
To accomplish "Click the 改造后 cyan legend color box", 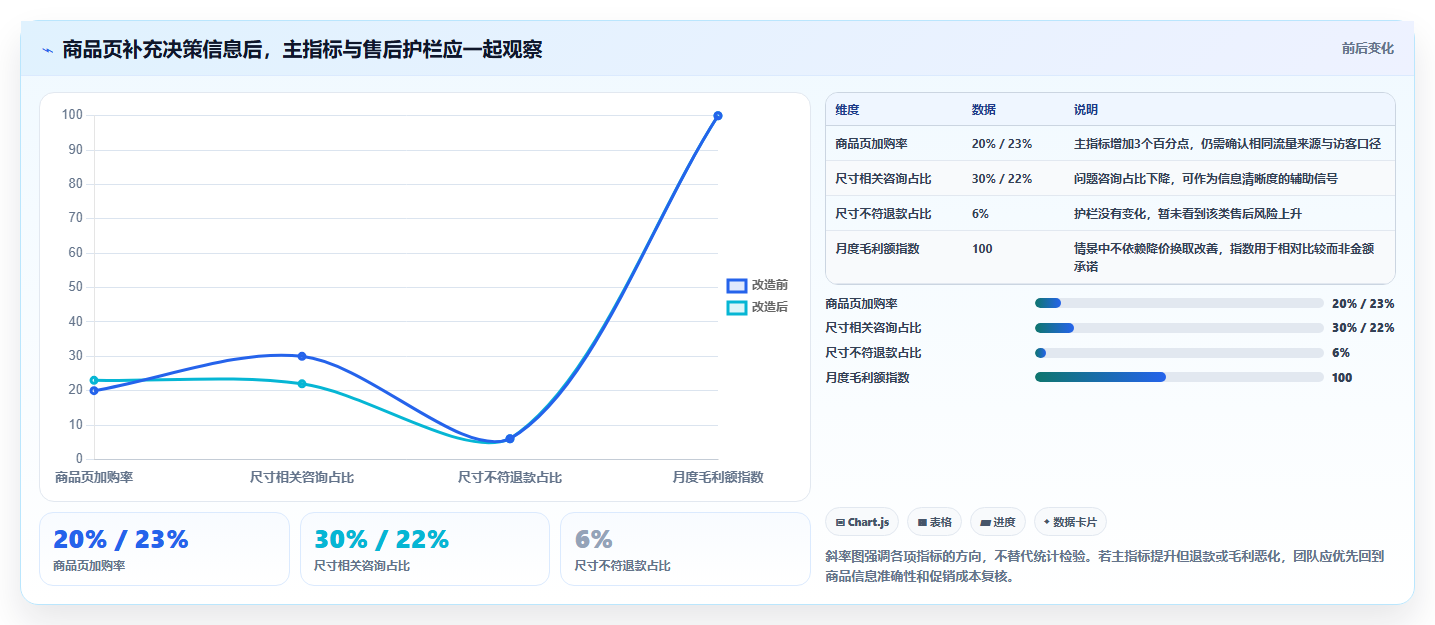I will pos(737,308).
